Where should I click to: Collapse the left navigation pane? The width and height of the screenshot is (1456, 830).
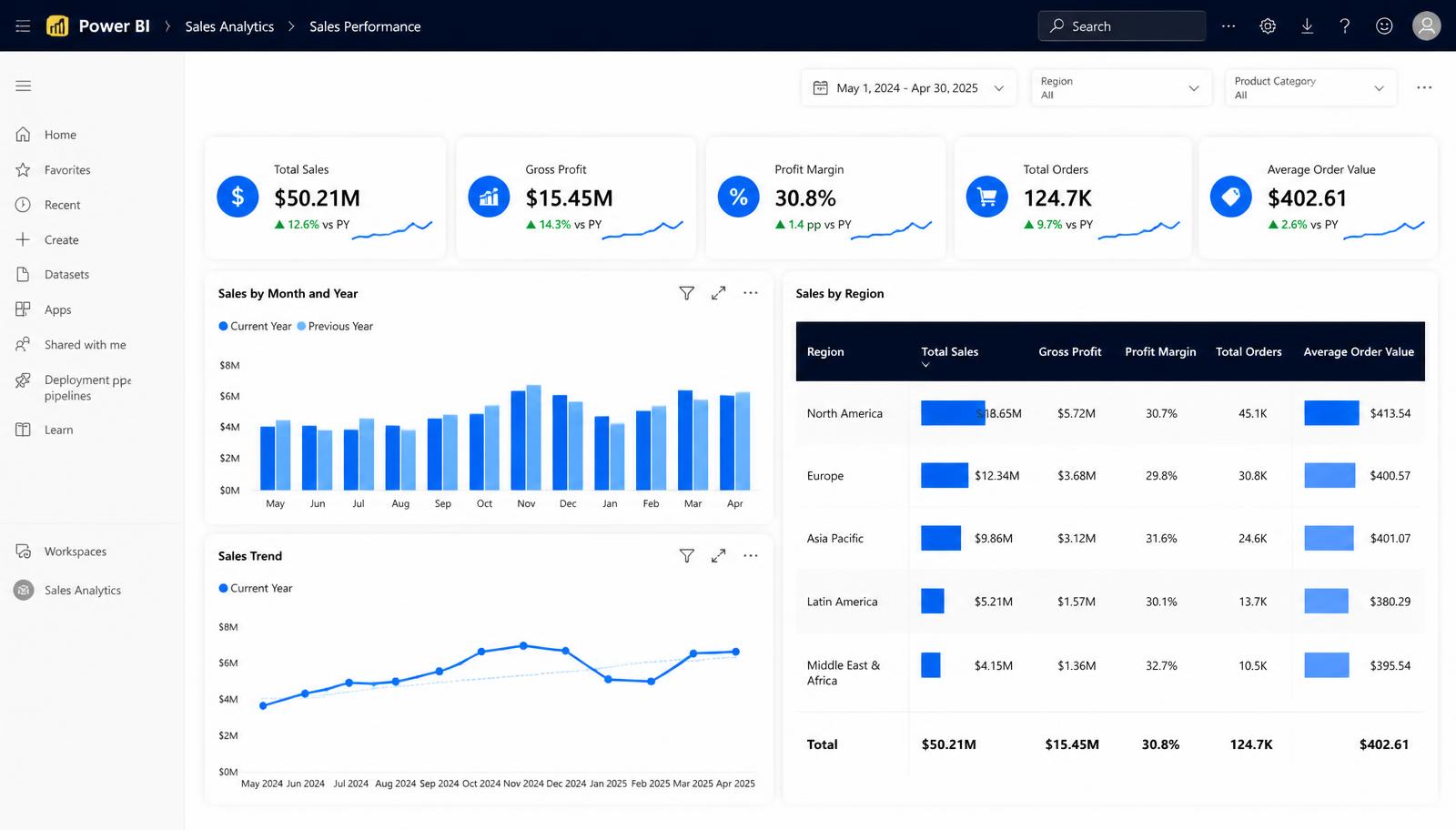click(23, 86)
